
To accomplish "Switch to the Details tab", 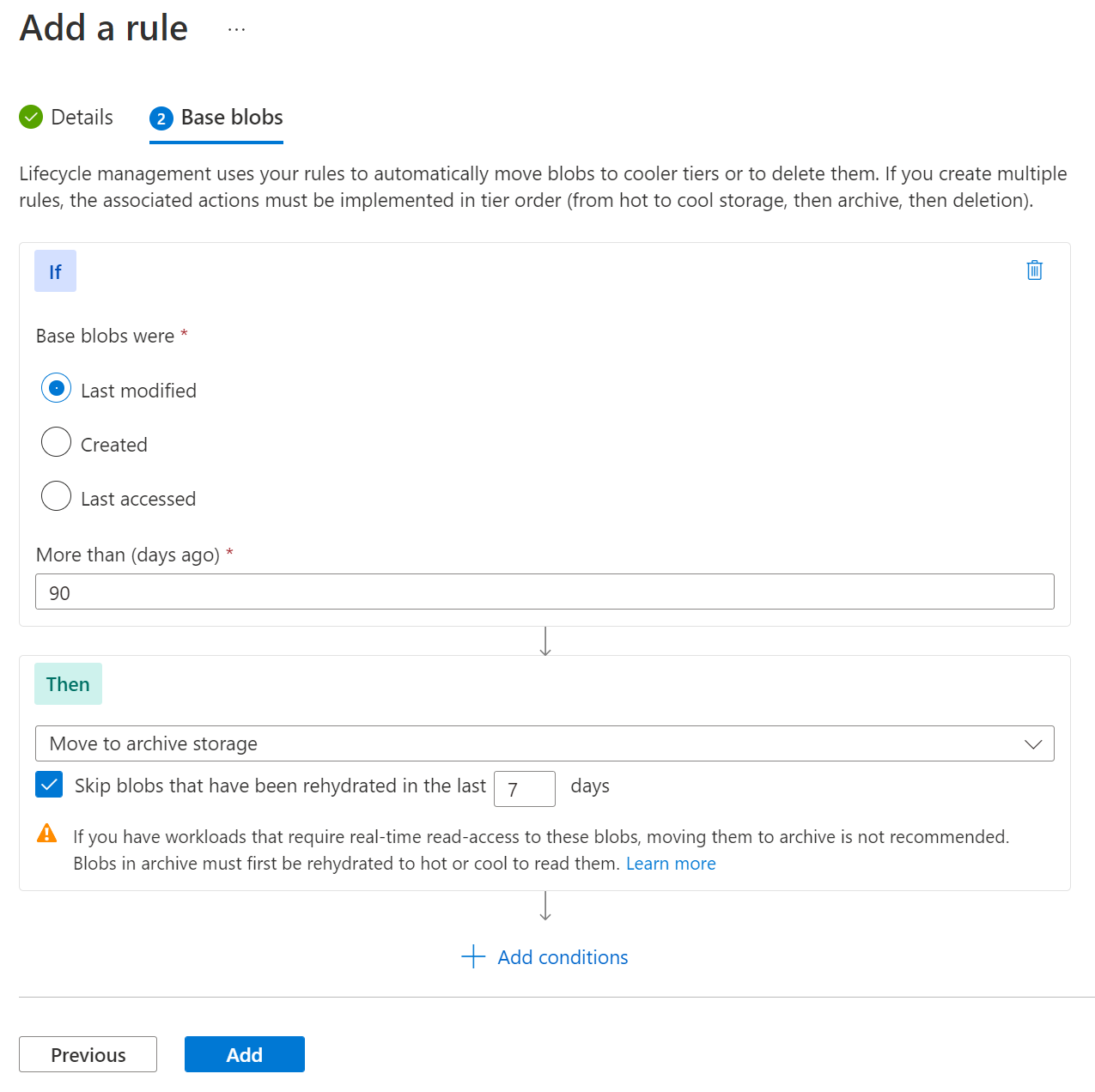I will click(x=82, y=118).
